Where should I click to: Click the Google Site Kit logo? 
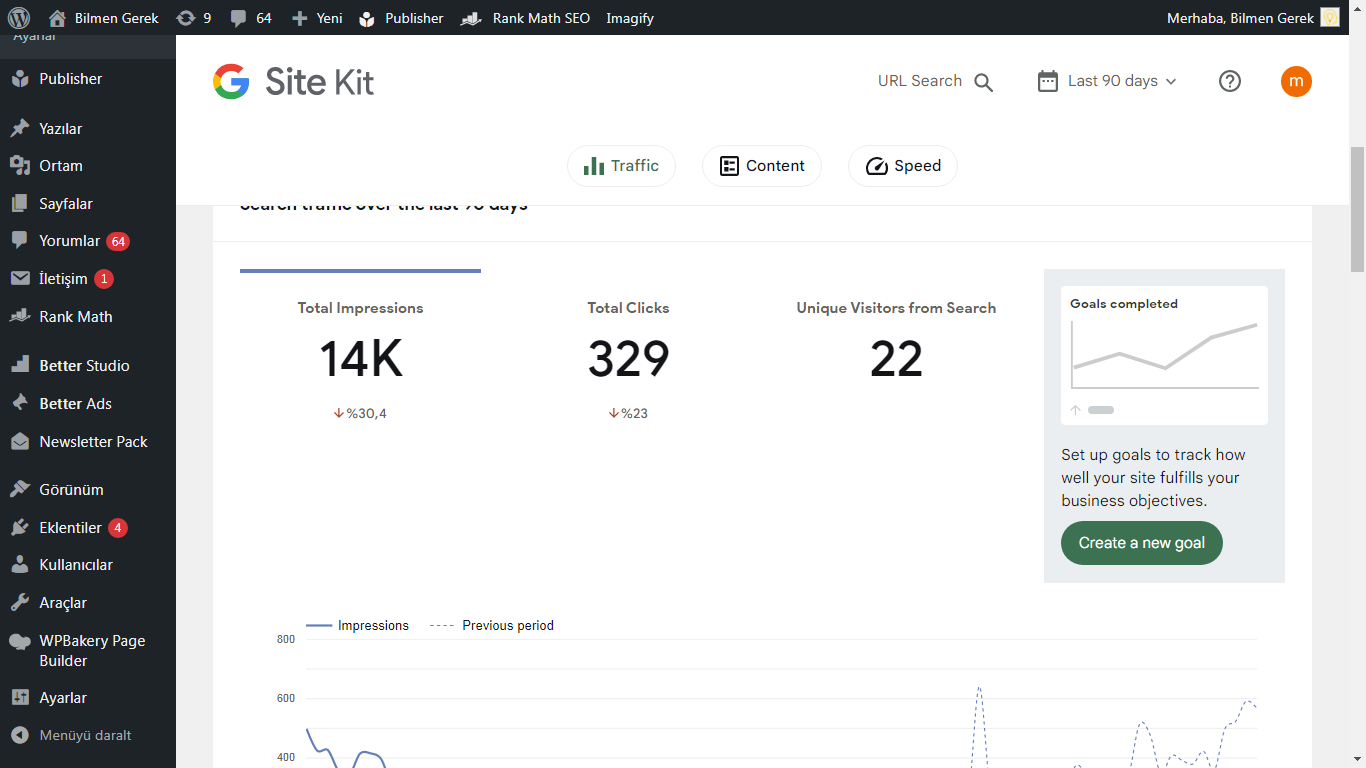(293, 81)
